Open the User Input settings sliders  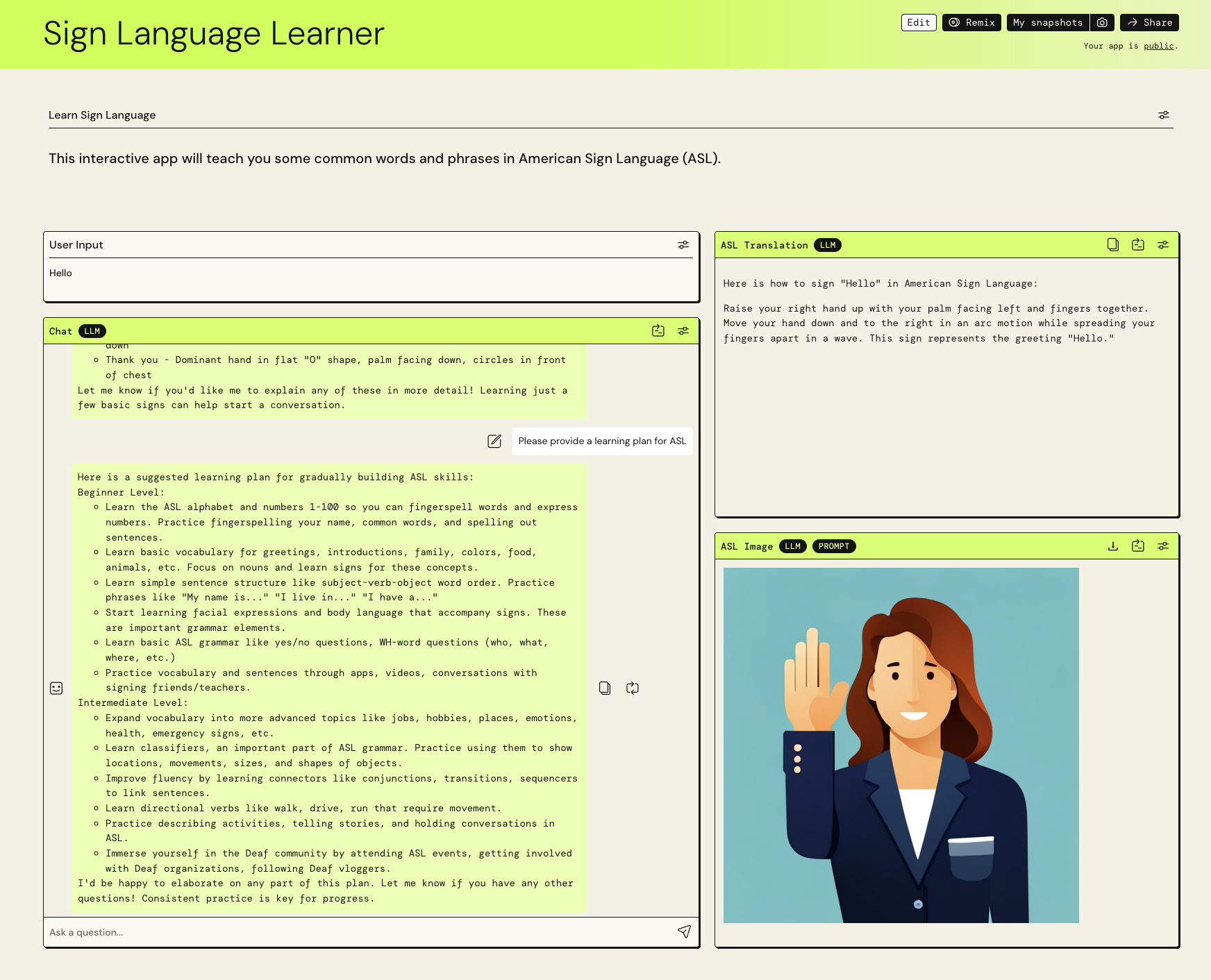683,244
